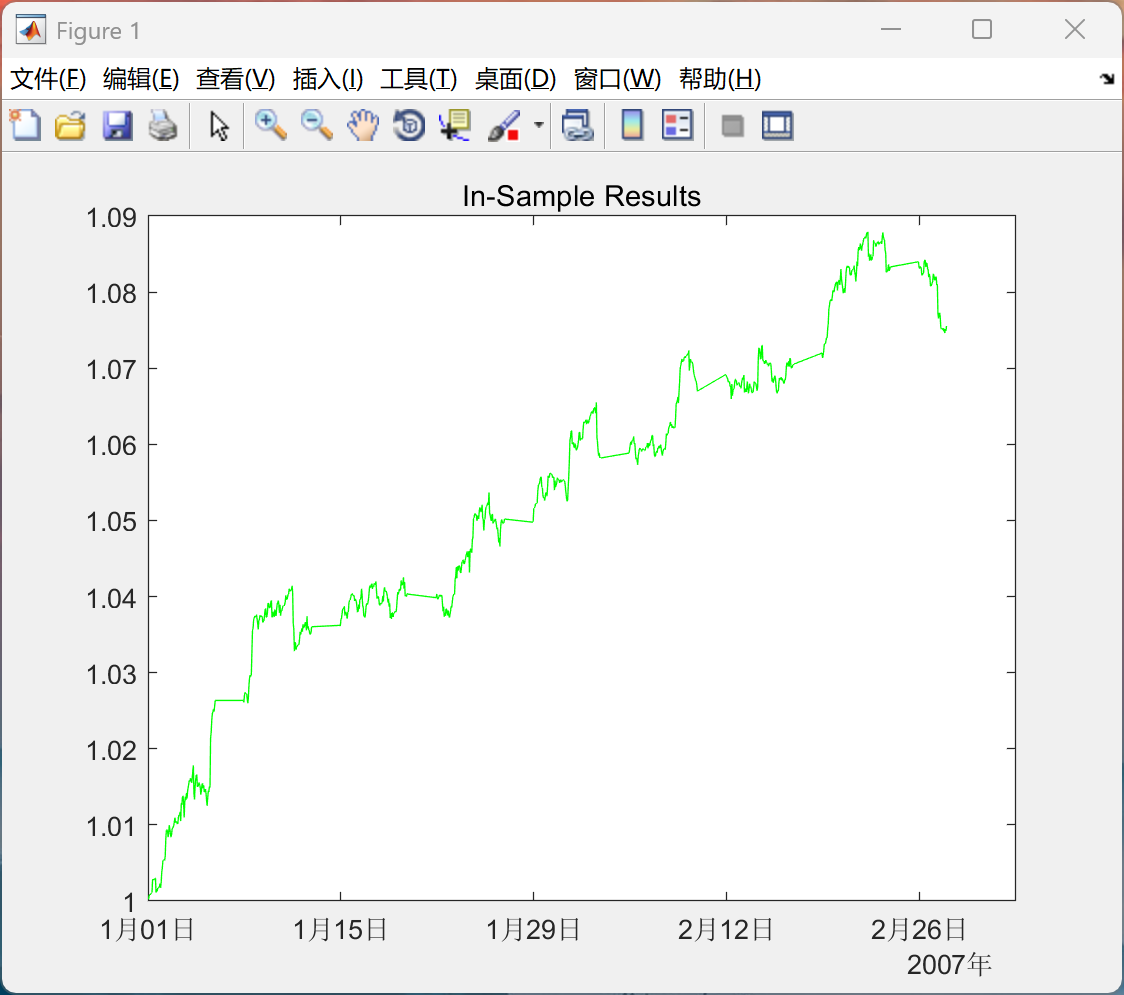Open the 桌面(D) menu
The image size is (1124, 995).
pos(515,79)
